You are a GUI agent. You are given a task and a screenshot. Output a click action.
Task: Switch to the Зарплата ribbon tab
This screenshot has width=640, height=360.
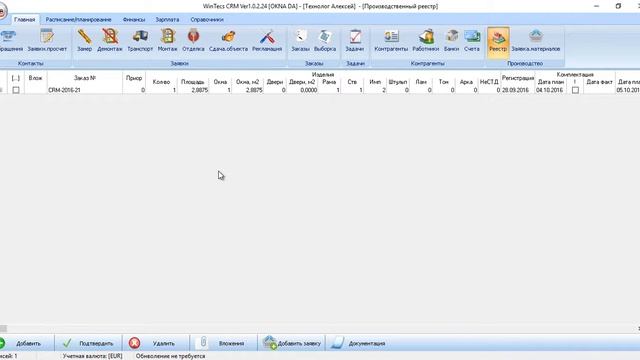(x=167, y=19)
